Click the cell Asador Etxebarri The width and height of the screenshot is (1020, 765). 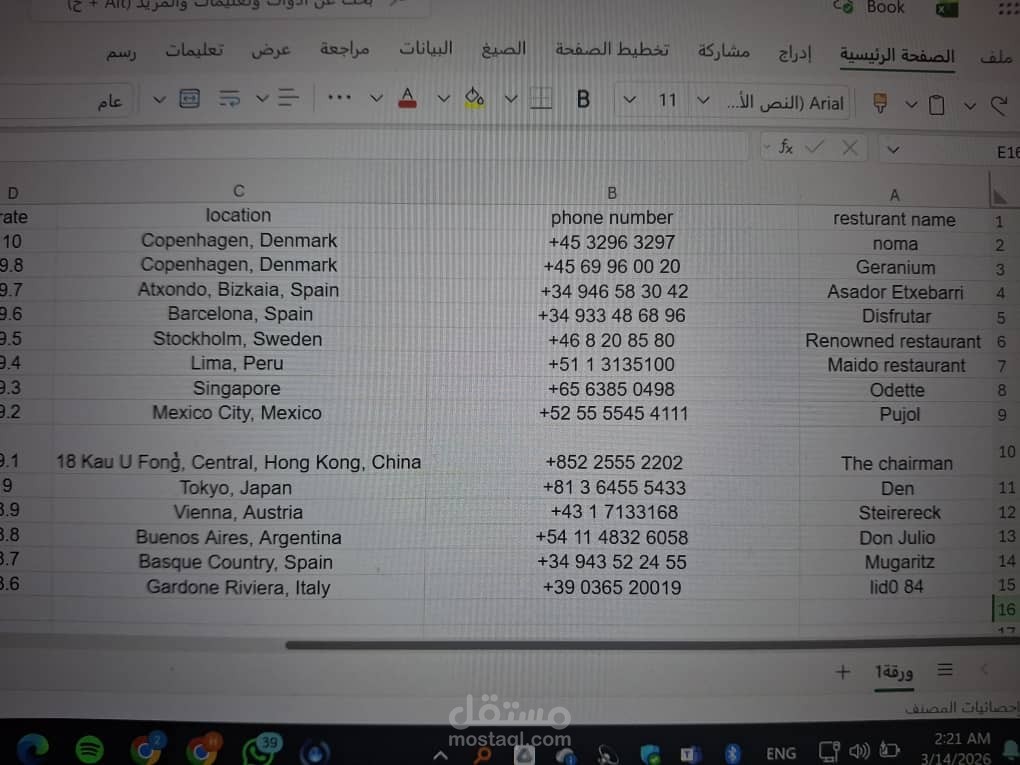(x=895, y=292)
